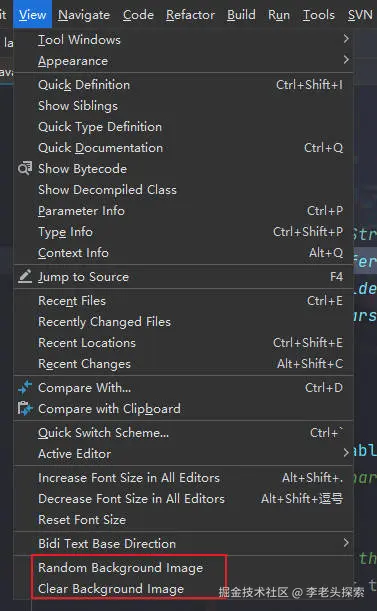Expand the Active Editor submenu arrow

[x=346, y=453]
